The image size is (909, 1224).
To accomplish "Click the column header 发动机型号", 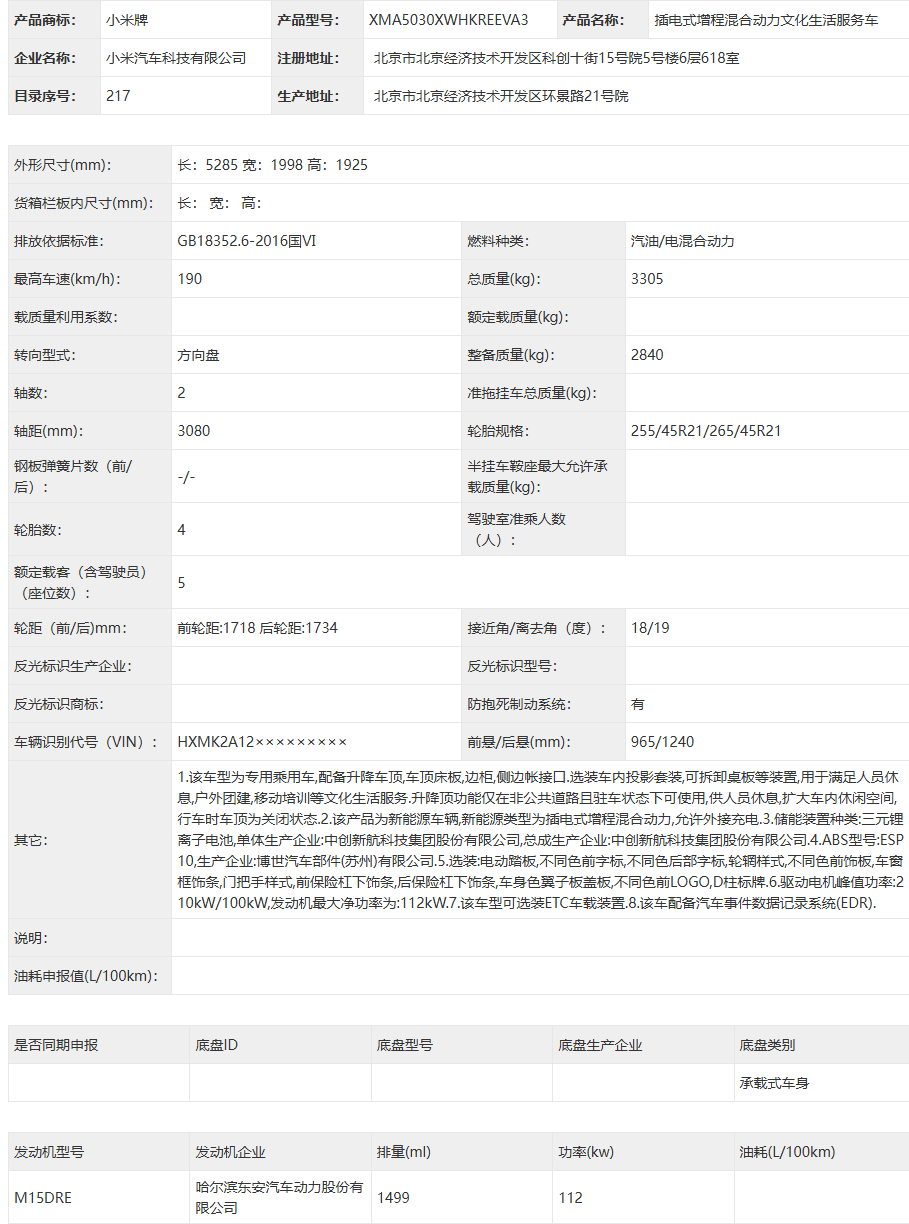I will (49, 1152).
